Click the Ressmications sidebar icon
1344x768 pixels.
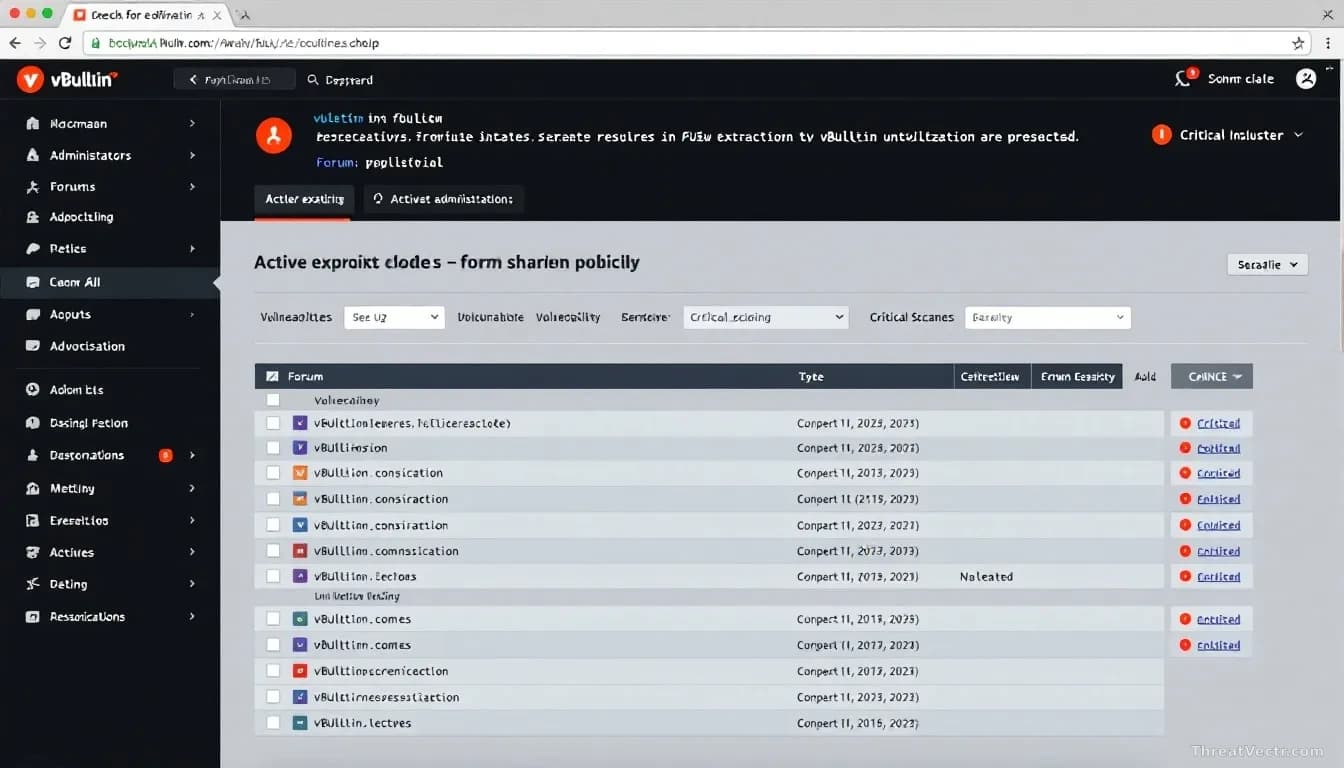tap(32, 617)
